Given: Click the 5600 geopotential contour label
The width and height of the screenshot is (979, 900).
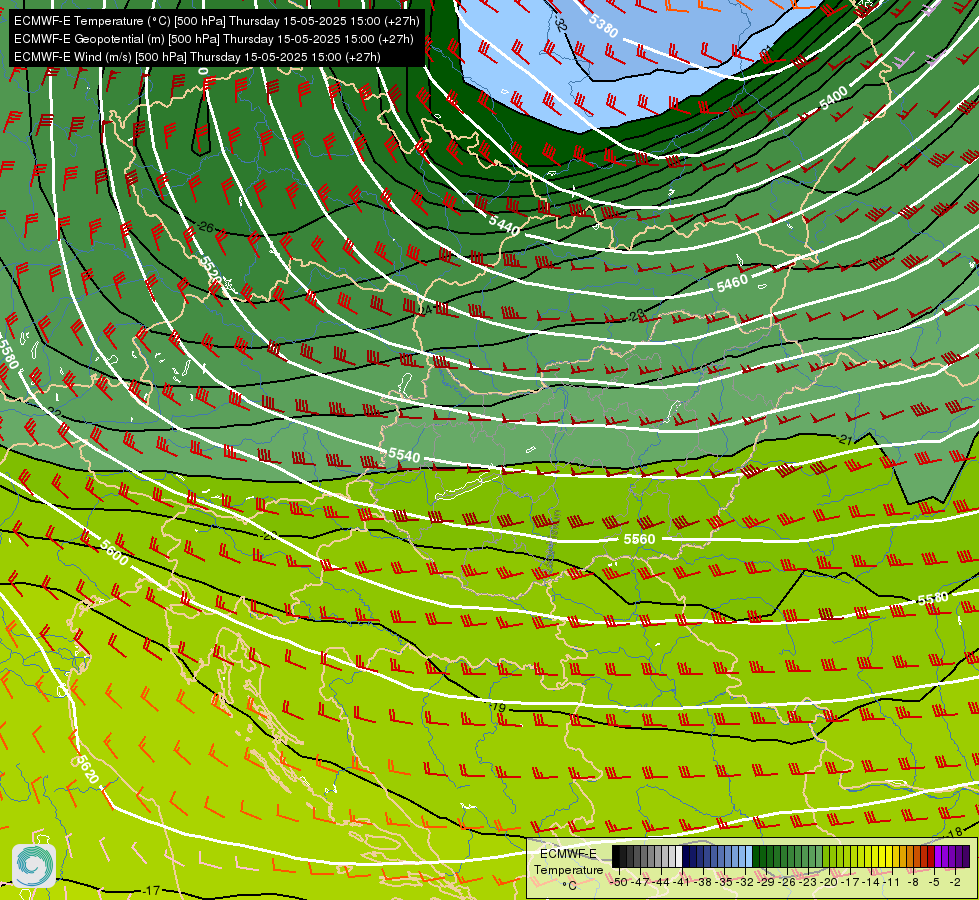Looking at the screenshot, I should 114,553.
